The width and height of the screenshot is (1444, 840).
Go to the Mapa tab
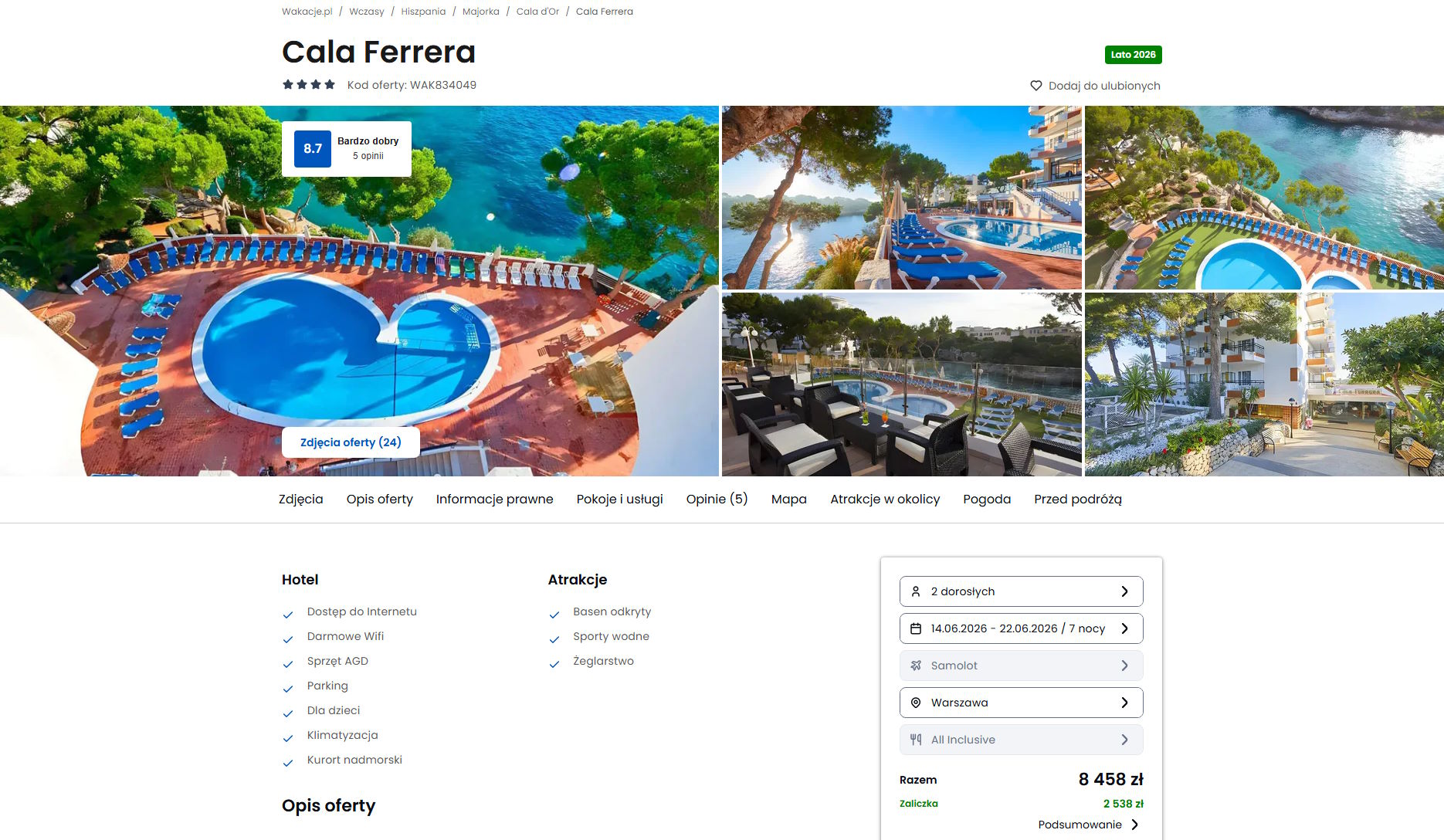coord(788,499)
